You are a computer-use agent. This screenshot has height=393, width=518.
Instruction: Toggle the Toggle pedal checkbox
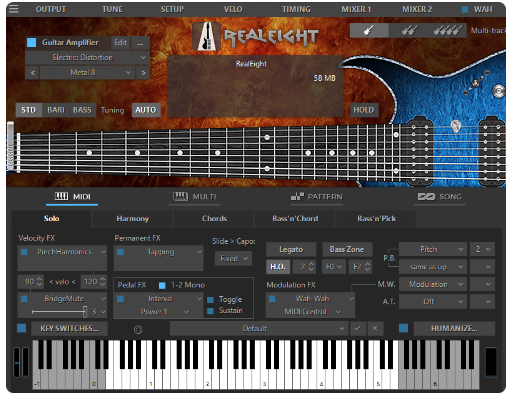coord(210,300)
